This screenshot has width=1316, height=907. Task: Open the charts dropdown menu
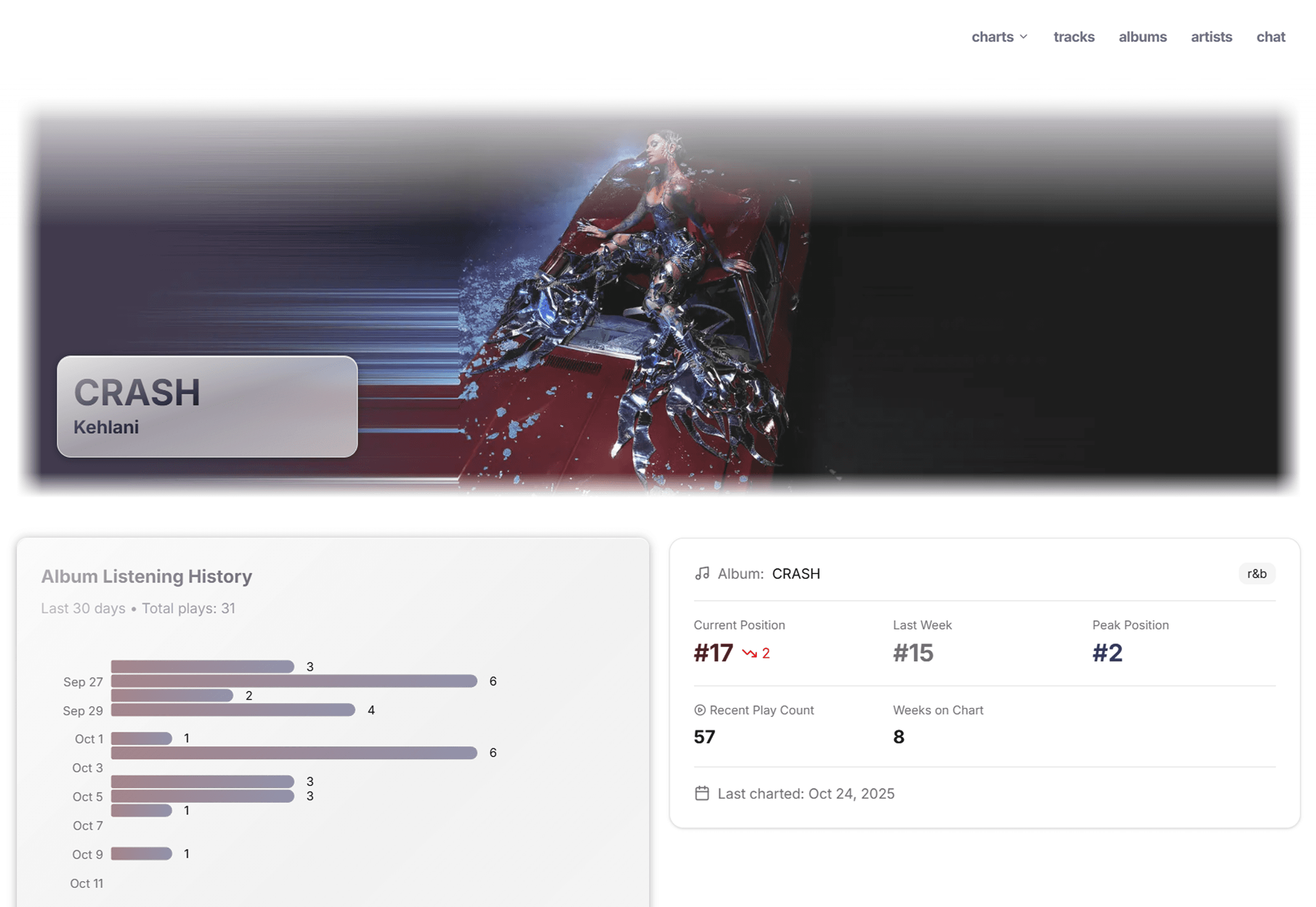993,36
